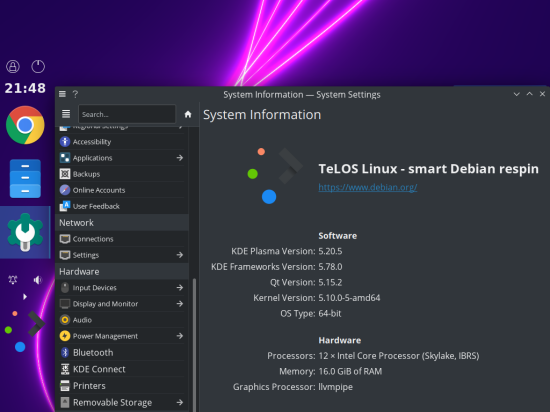Image resolution: width=550 pixels, height=412 pixels.
Task: Open Input Devices settings
Action: [x=122, y=288]
